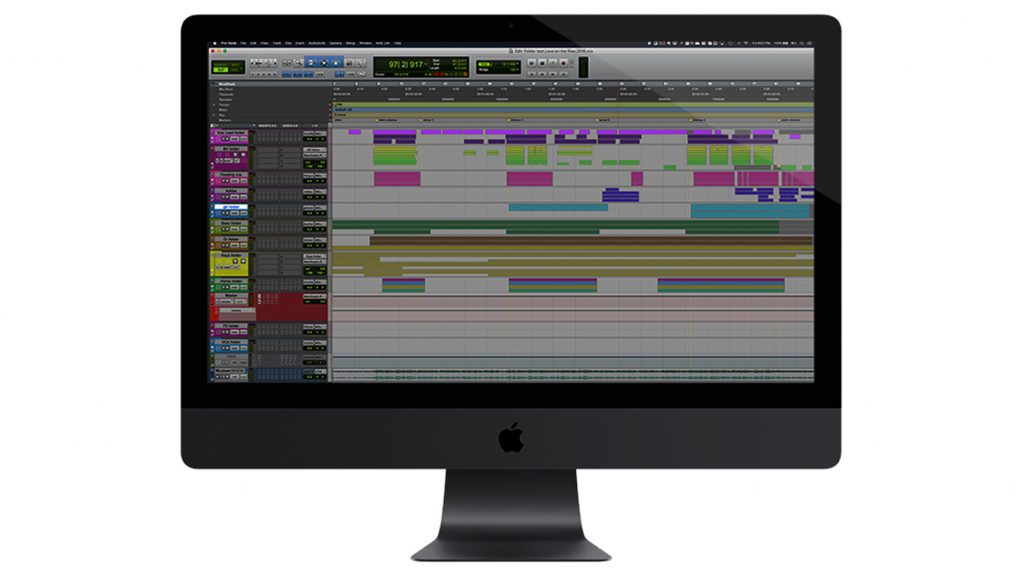Solo the yellow Keys folder track

coord(235,261)
